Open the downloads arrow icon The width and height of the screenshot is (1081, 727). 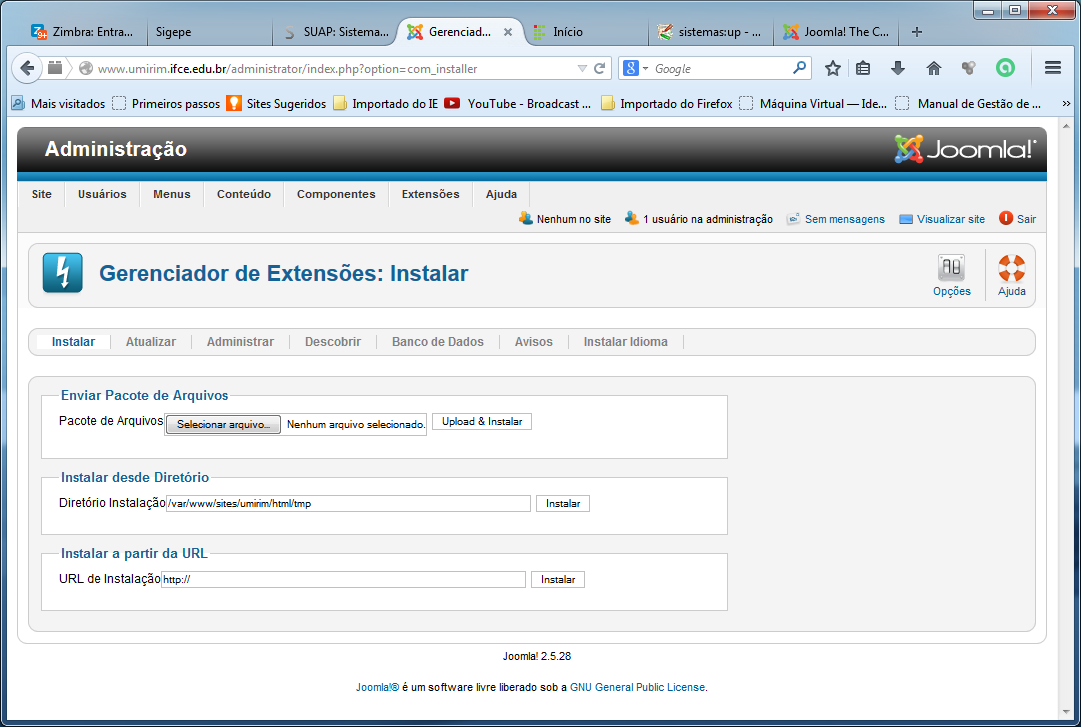click(898, 68)
